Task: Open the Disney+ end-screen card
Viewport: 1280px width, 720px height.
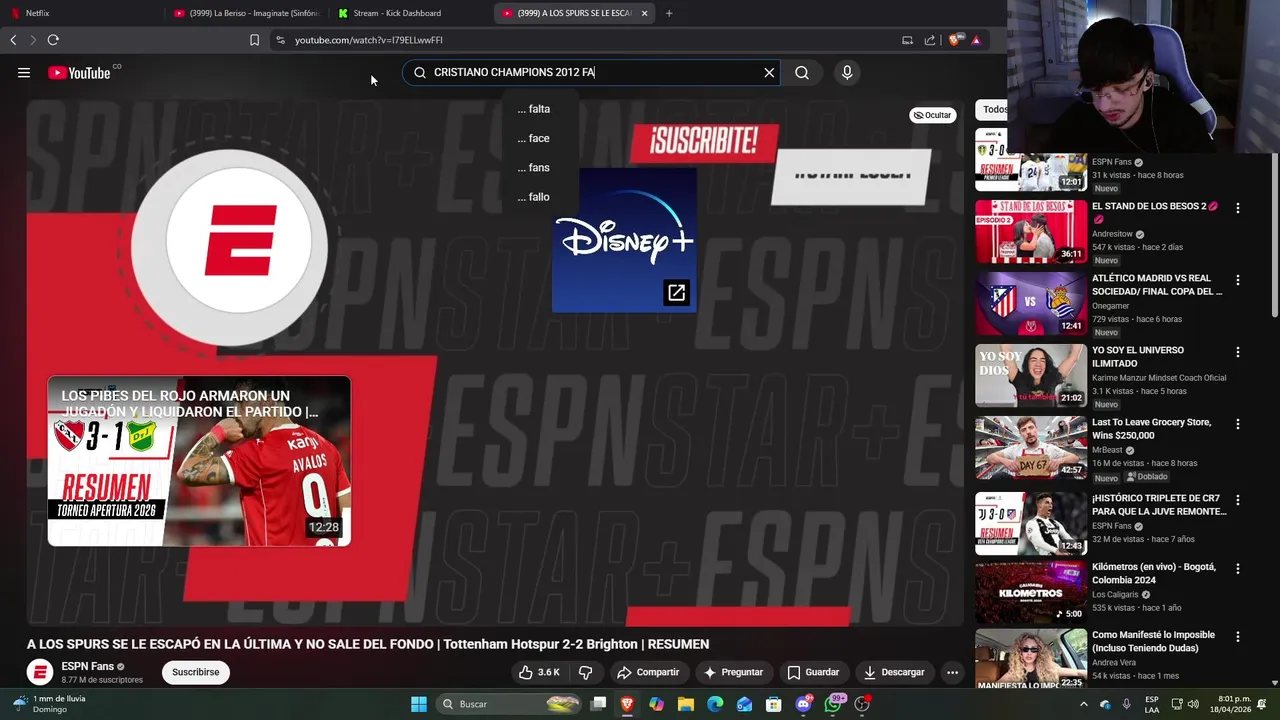Action: point(624,240)
